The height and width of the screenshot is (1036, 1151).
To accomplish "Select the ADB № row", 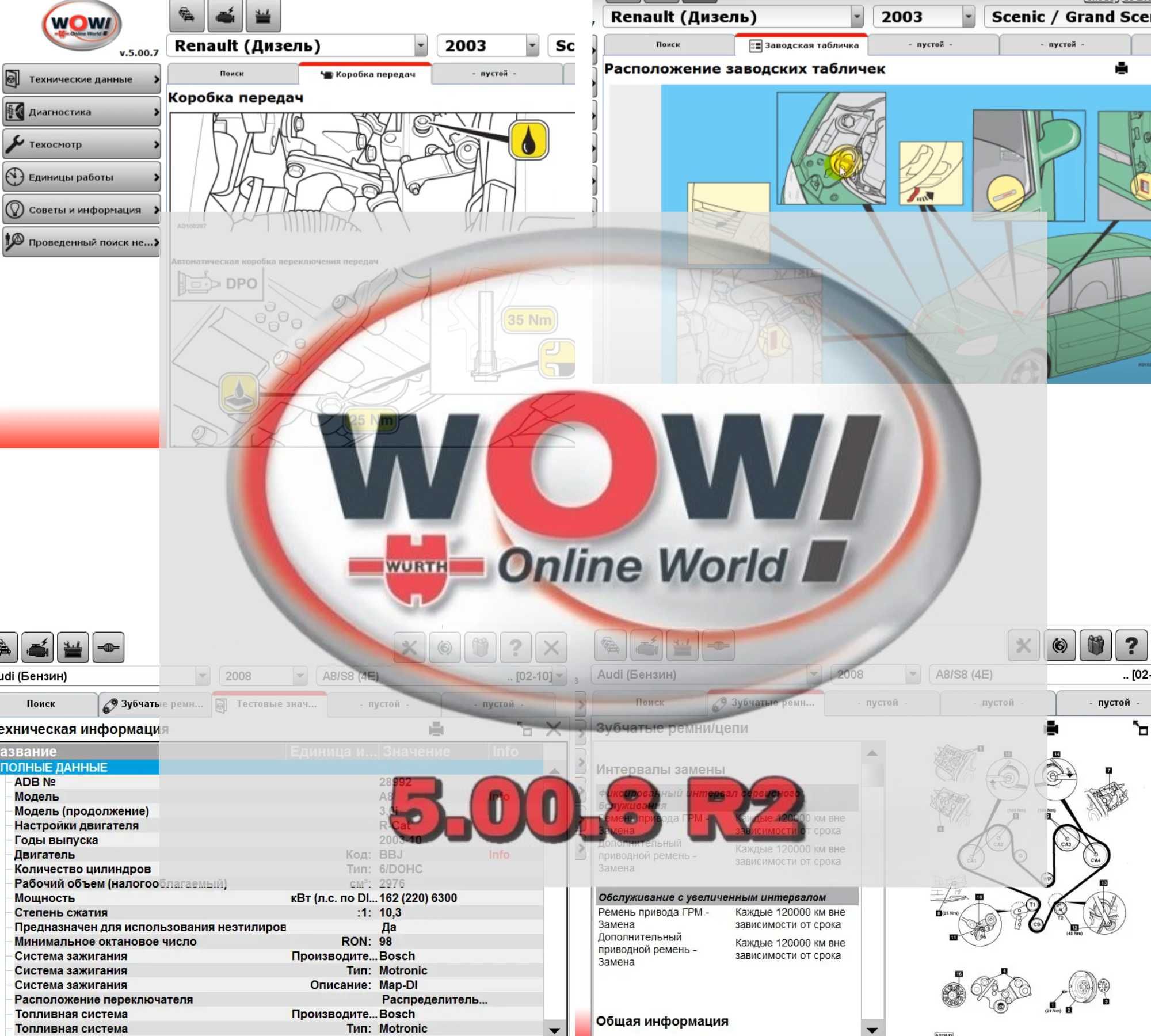I will pos(272,782).
